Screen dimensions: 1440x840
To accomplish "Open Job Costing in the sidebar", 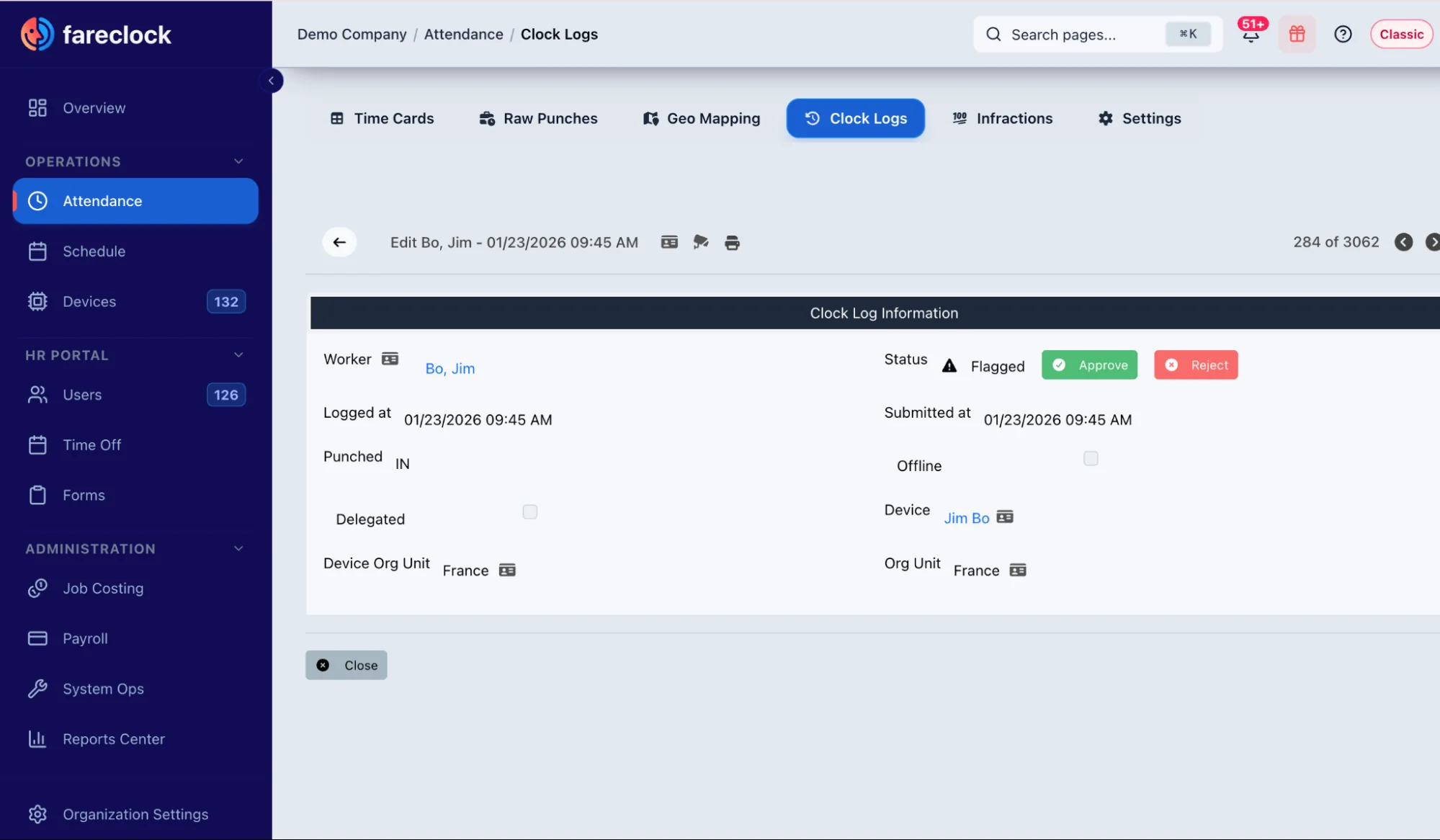I will pos(135,589).
